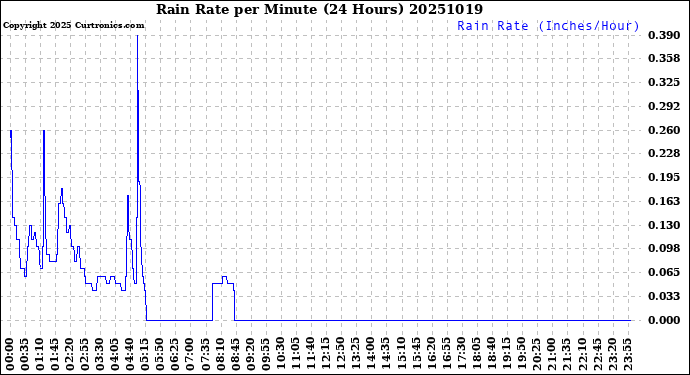
Task: Click the 07:00 time label
Action: point(190,355)
